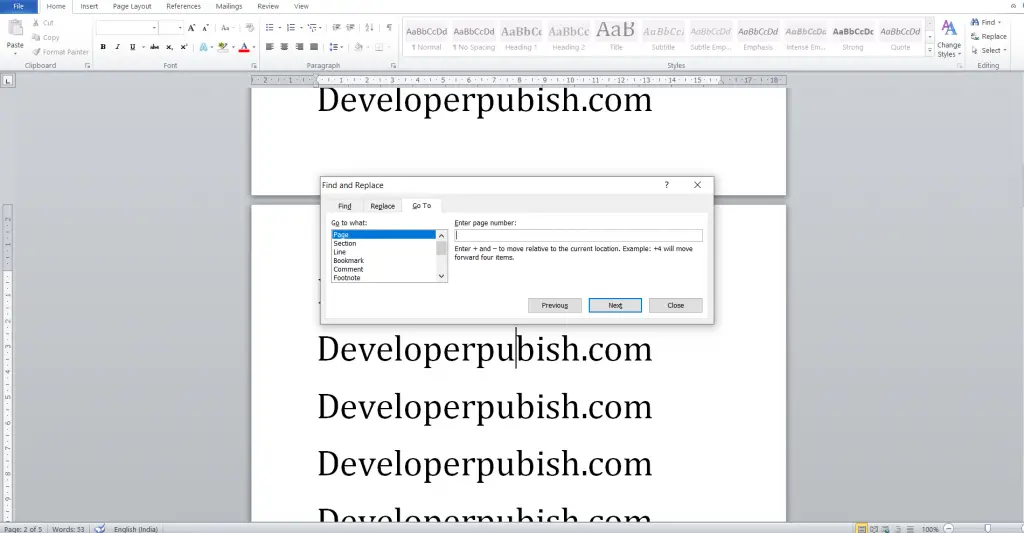Click the Center alignment icon
The height and width of the screenshot is (533, 1024).
pos(285,47)
